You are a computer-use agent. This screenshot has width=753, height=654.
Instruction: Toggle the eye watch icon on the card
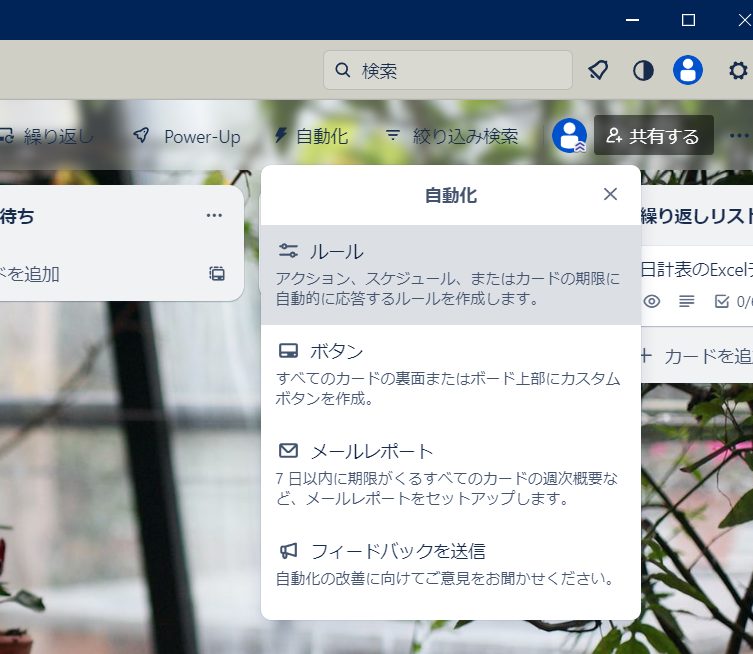tap(652, 301)
